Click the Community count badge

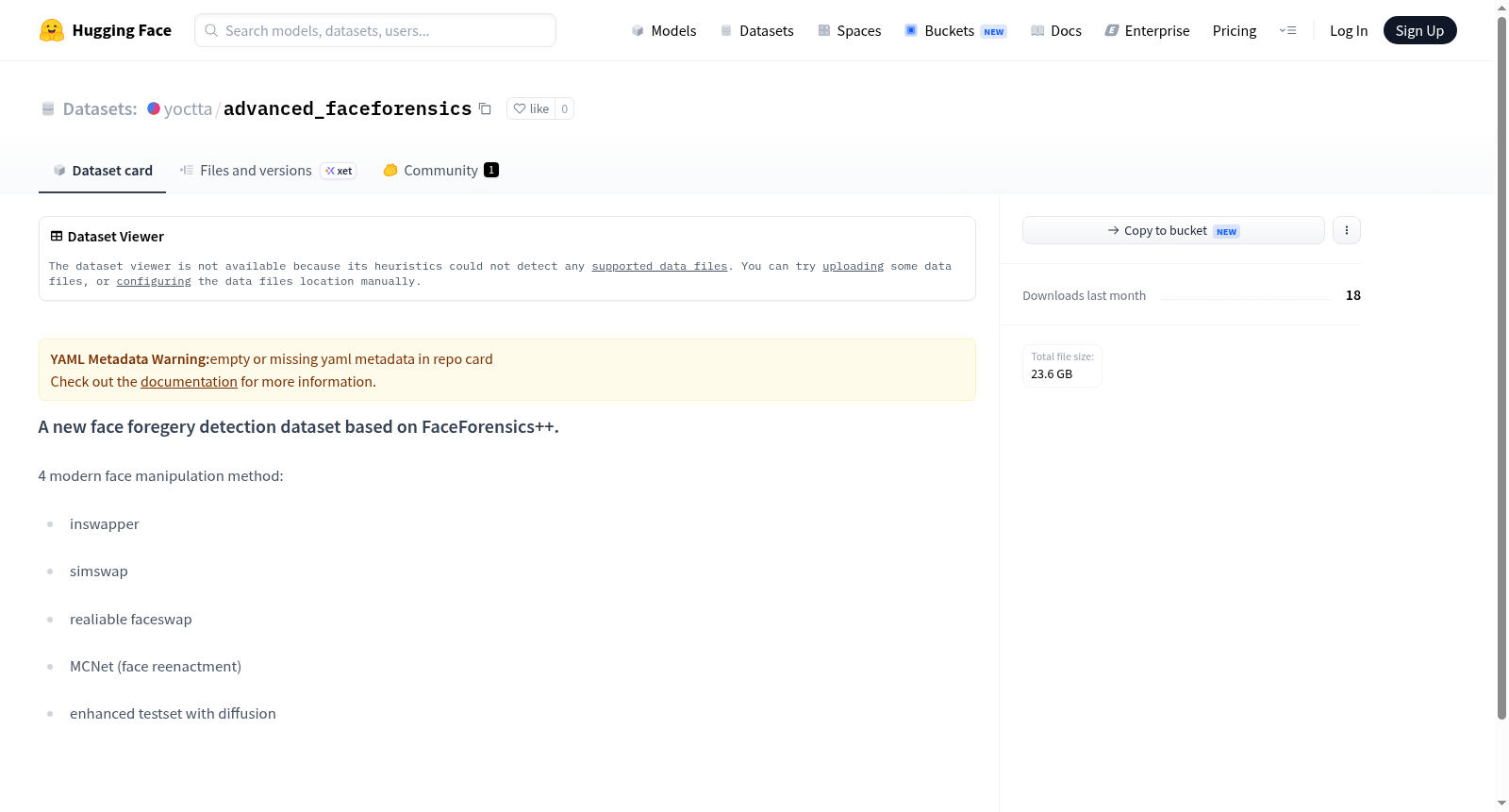[x=491, y=170]
